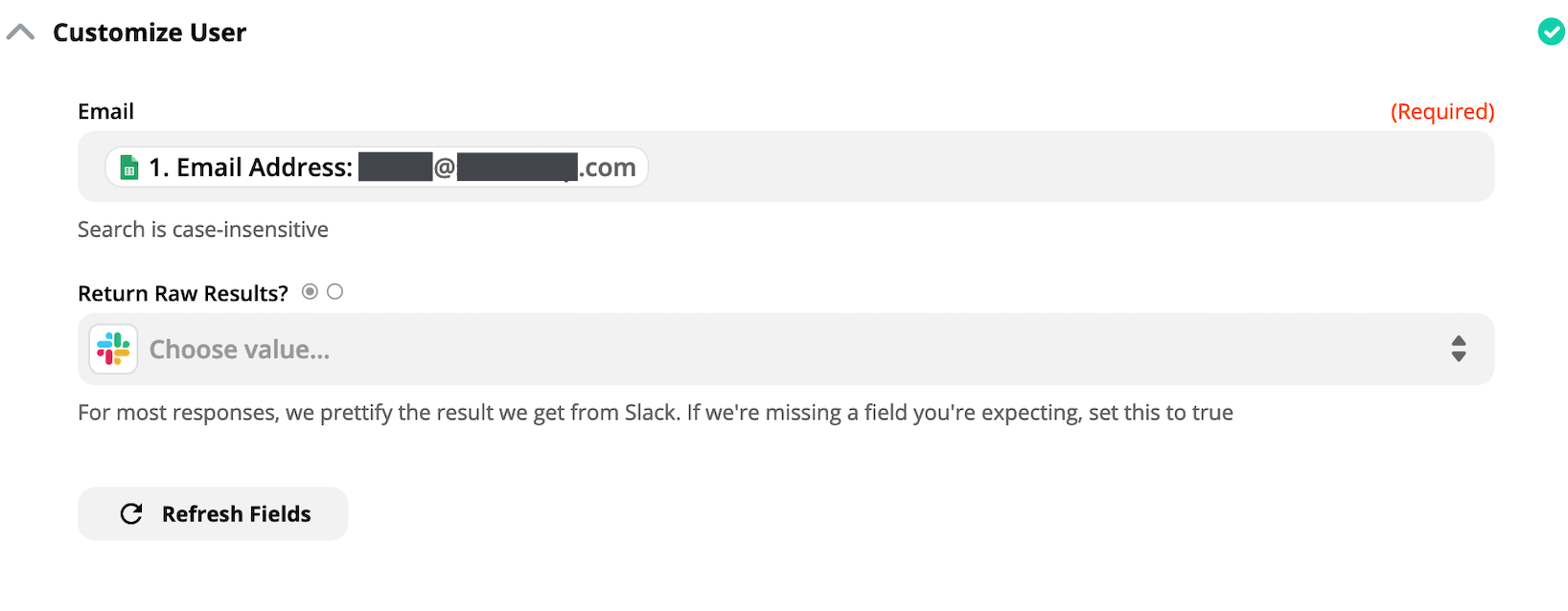Select the first Return Raw Results radio
This screenshot has width=1568, height=611.
click(x=310, y=292)
